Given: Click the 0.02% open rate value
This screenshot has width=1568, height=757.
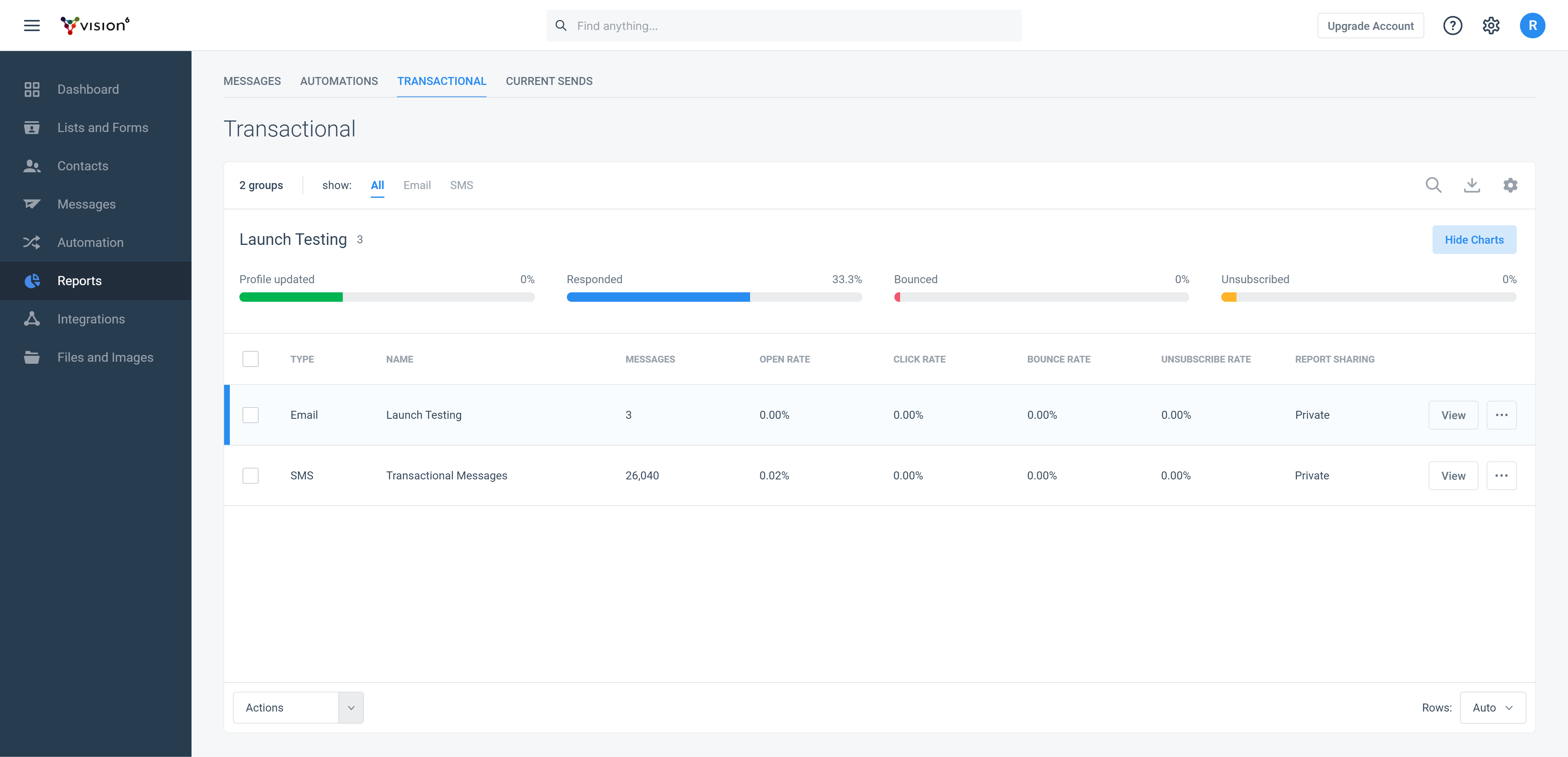Looking at the screenshot, I should pyautogui.click(x=774, y=475).
